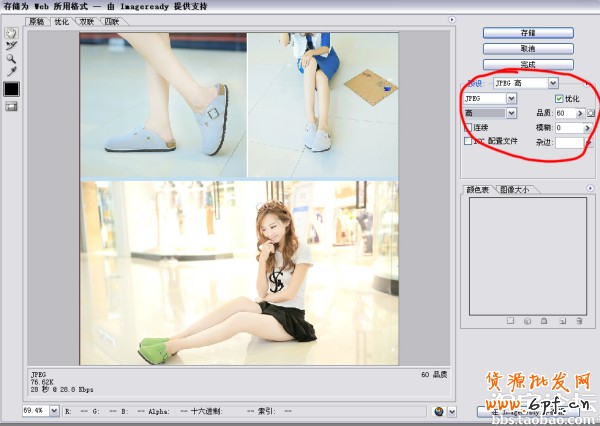Click the 取消 (Cancel) button

click(x=527, y=47)
